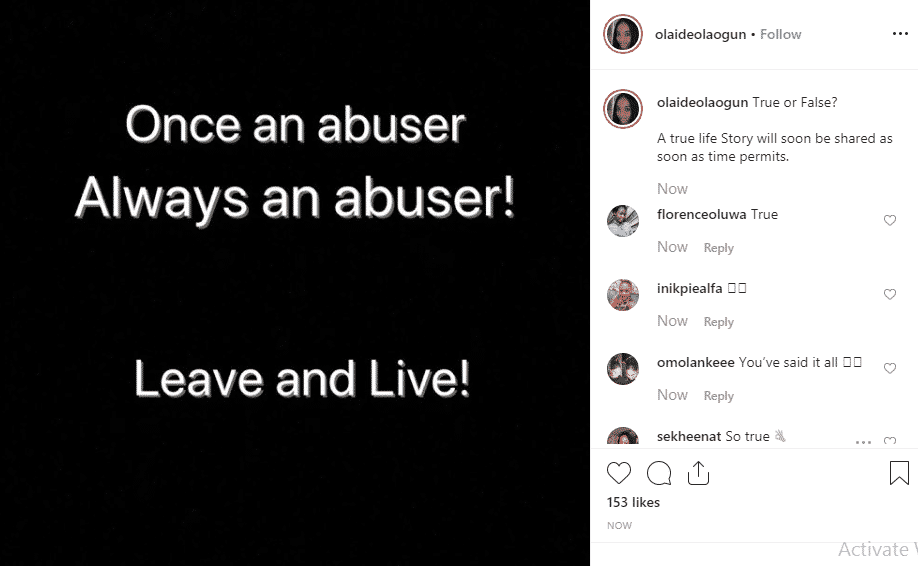The image size is (918, 566).
Task: Save the post with the bookmark icon
Action: 899,473
